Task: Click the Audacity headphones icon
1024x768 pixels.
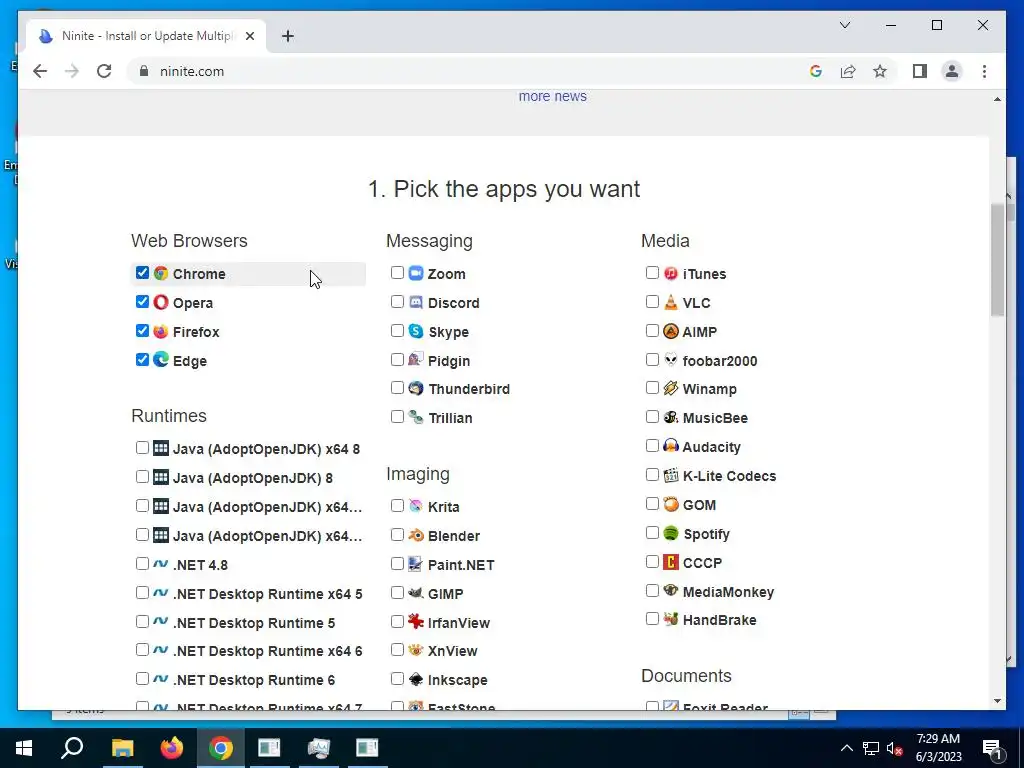Action: [x=671, y=446]
